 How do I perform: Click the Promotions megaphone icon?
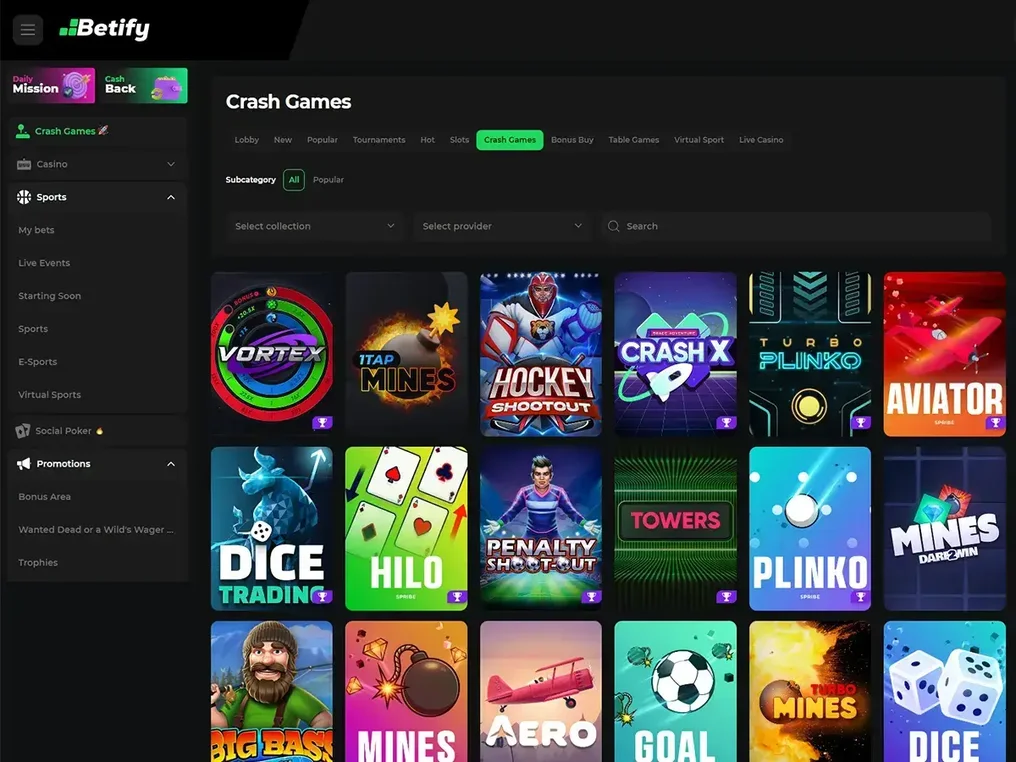[24, 464]
